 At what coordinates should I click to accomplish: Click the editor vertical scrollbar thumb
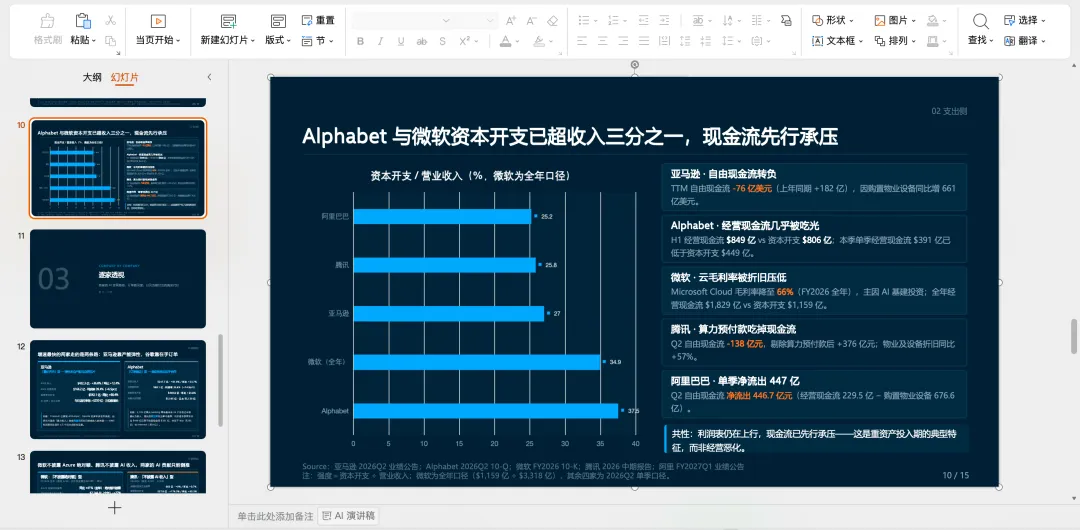tap(1073, 336)
